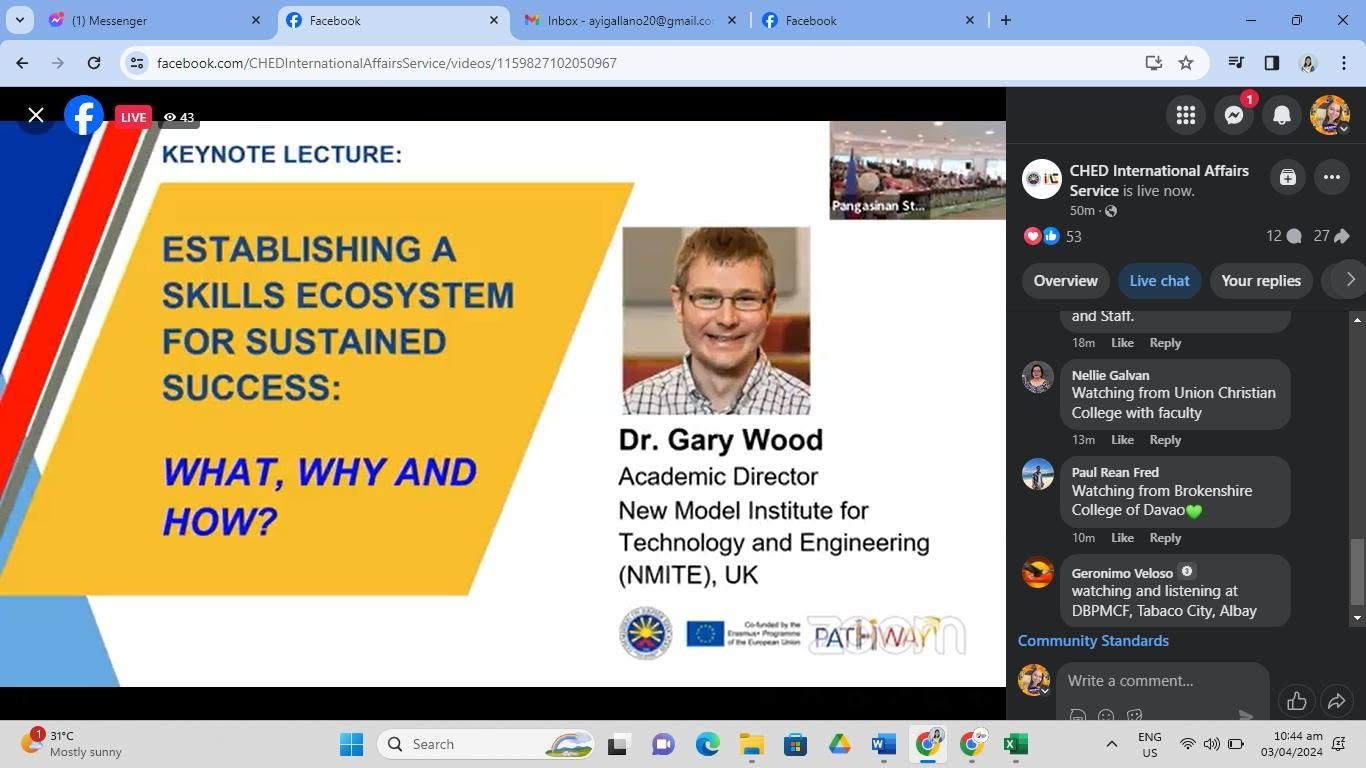Switch to the Messenger browser tab
The width and height of the screenshot is (1366, 768).
click(155, 20)
